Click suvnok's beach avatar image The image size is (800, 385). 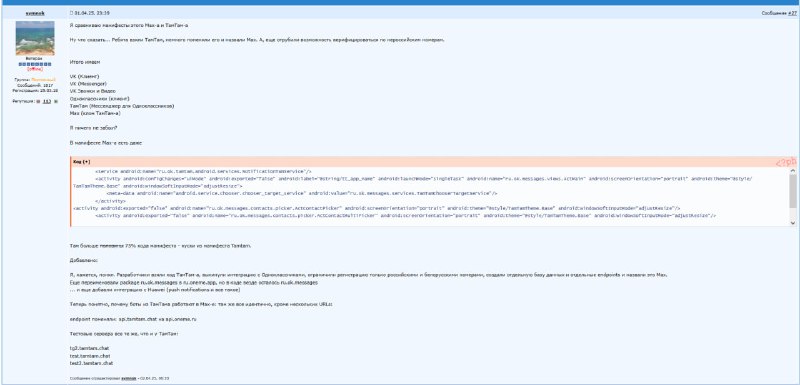point(35,38)
